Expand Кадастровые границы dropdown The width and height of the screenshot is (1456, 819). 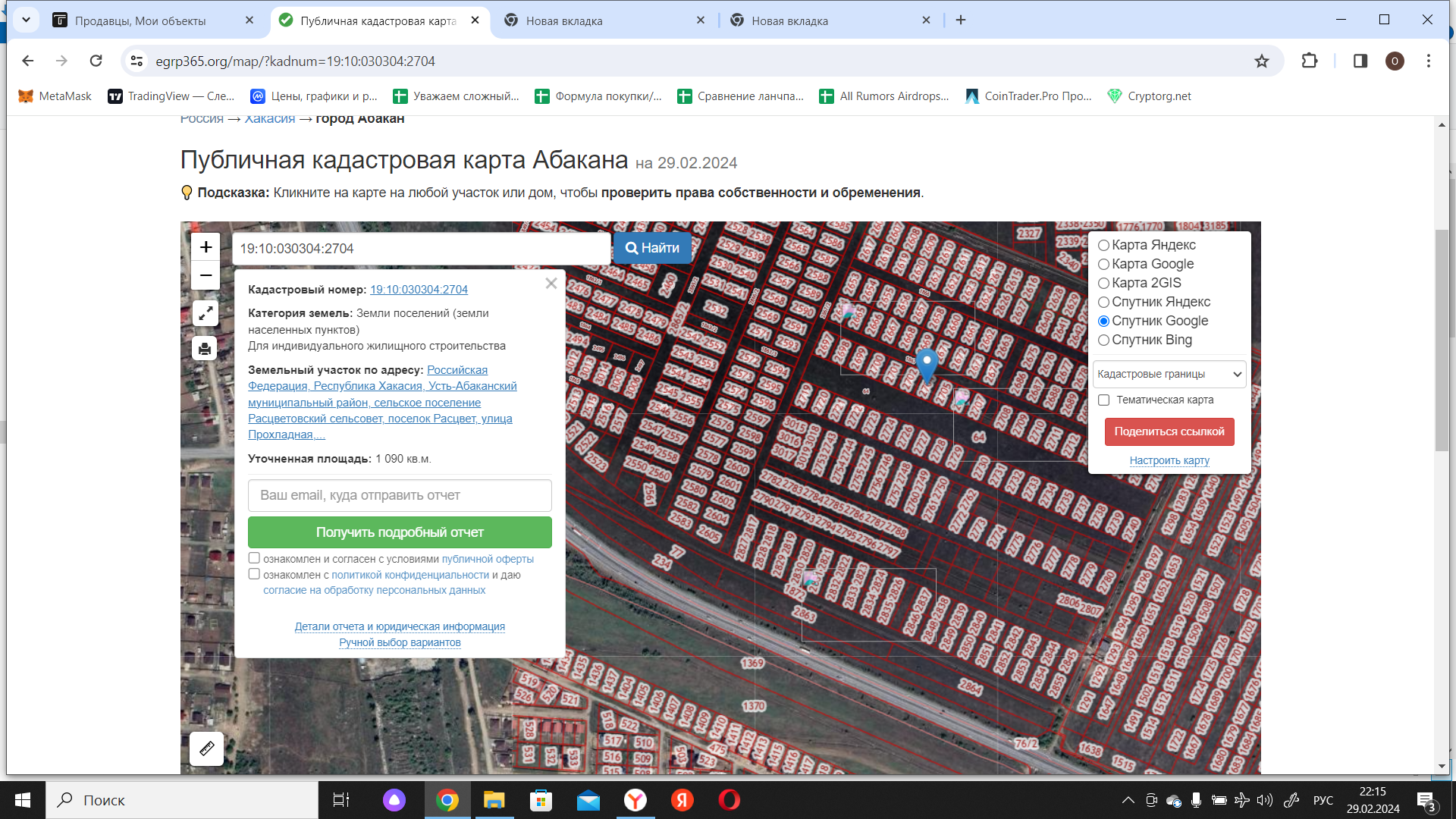click(x=1169, y=374)
